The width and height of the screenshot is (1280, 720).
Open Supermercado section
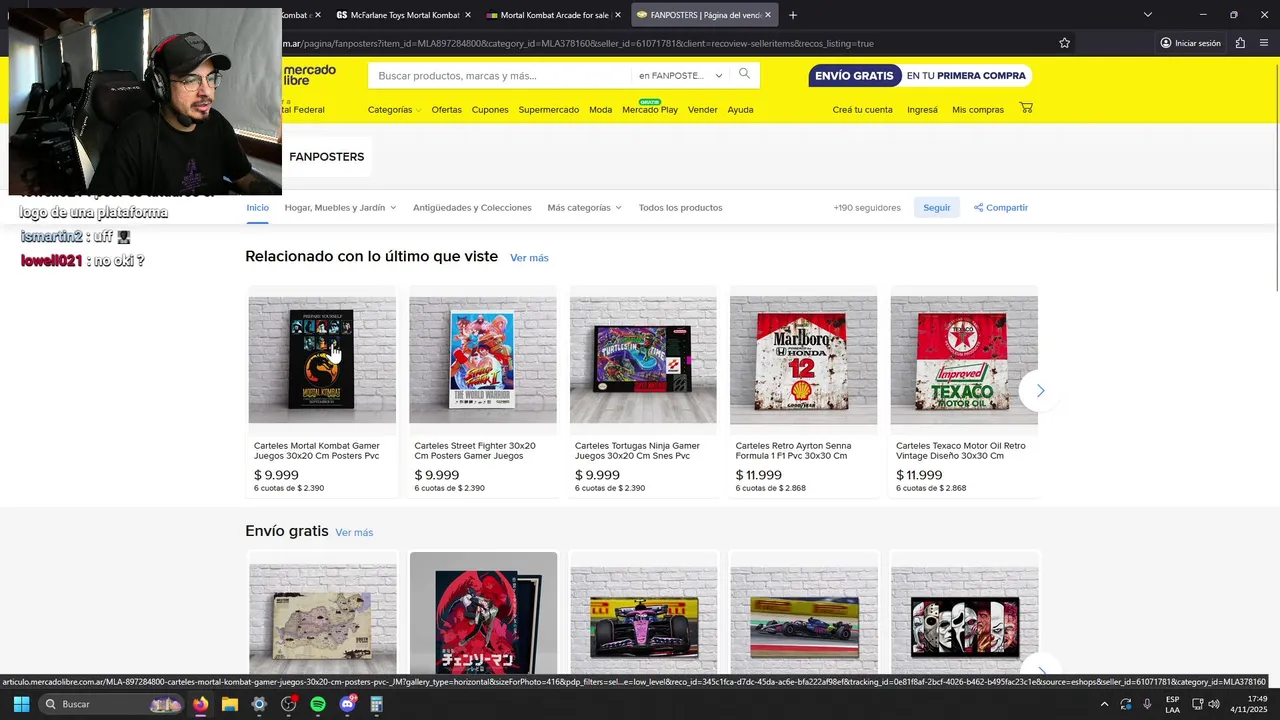[x=548, y=109]
